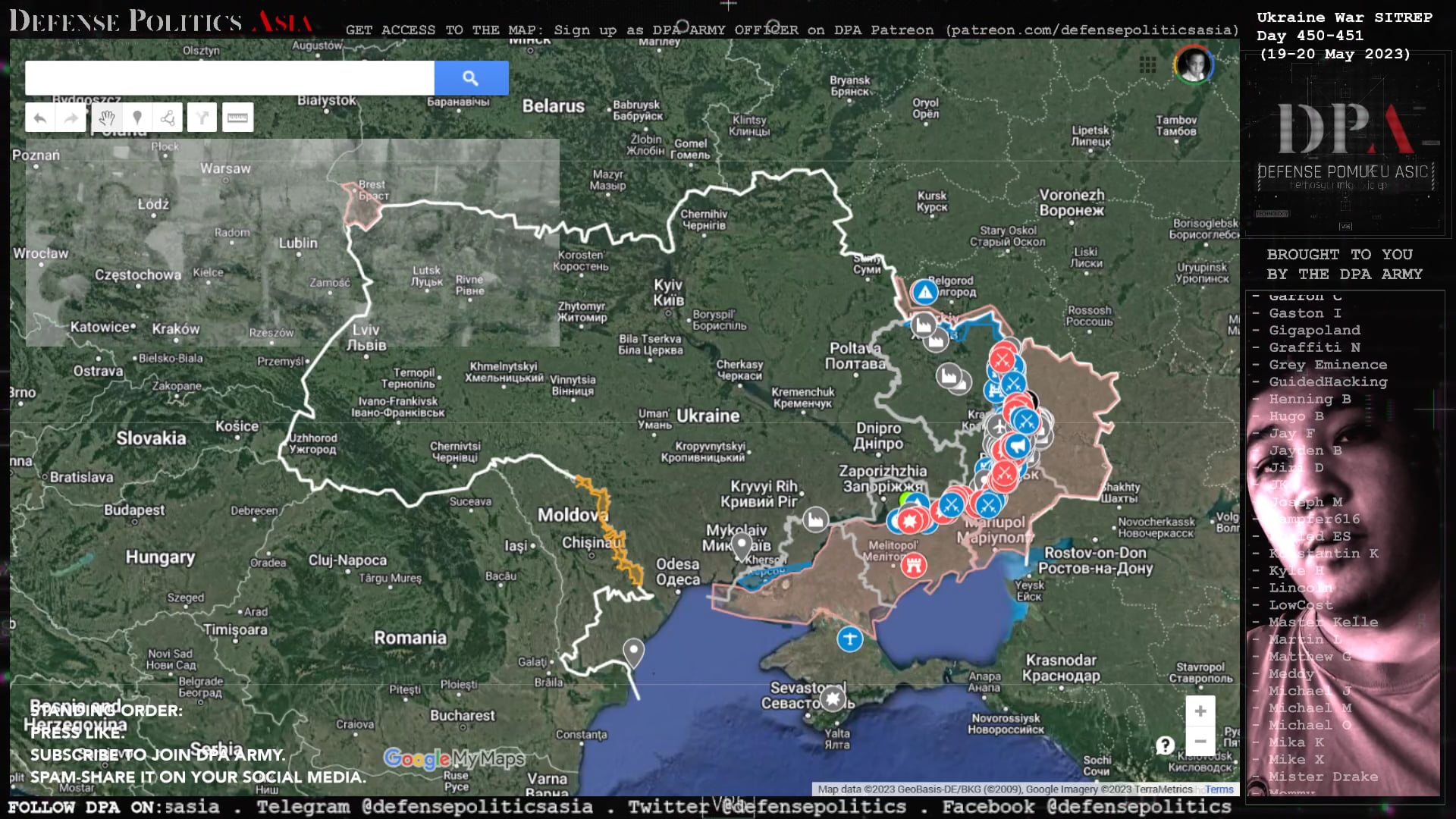Screen dimensions: 1456x819
Task: Click the gray star marker at Sevastopol
Action: 833,698
